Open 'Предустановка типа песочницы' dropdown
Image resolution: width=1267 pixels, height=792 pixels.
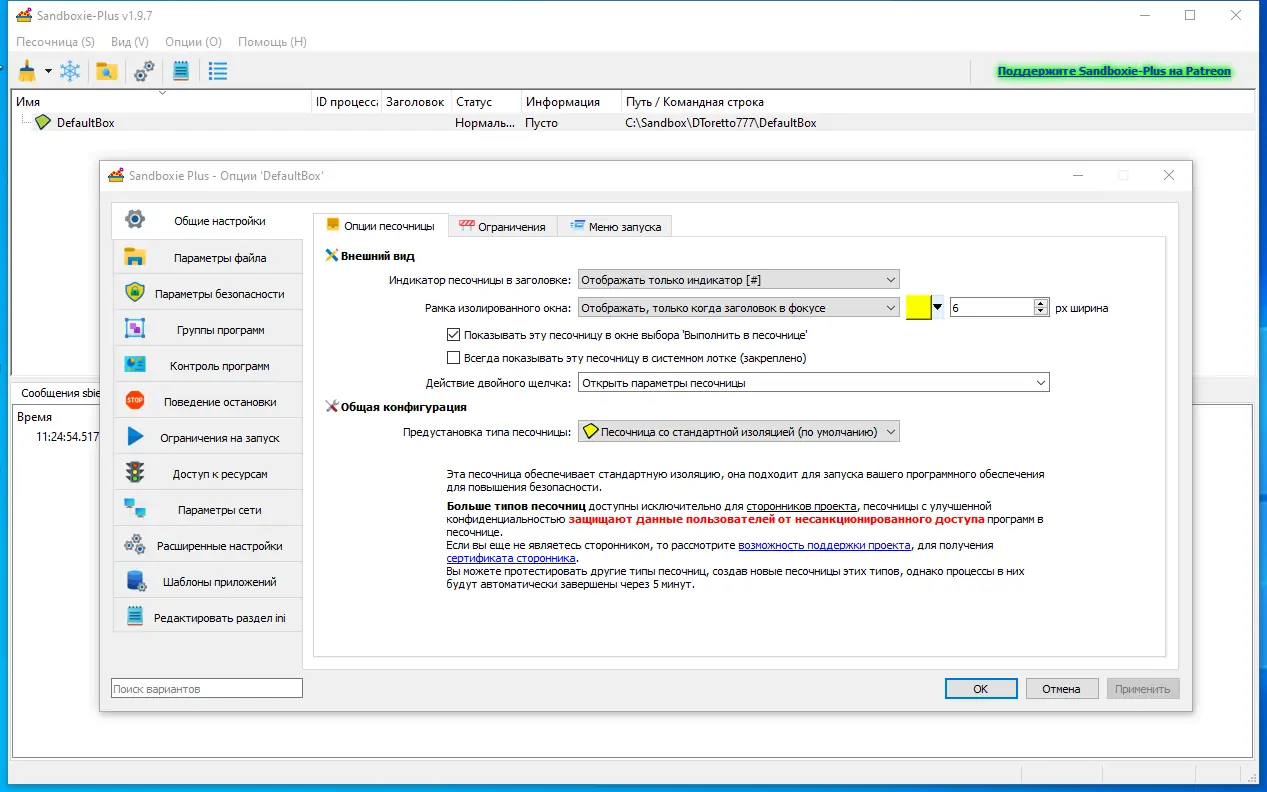(x=738, y=431)
